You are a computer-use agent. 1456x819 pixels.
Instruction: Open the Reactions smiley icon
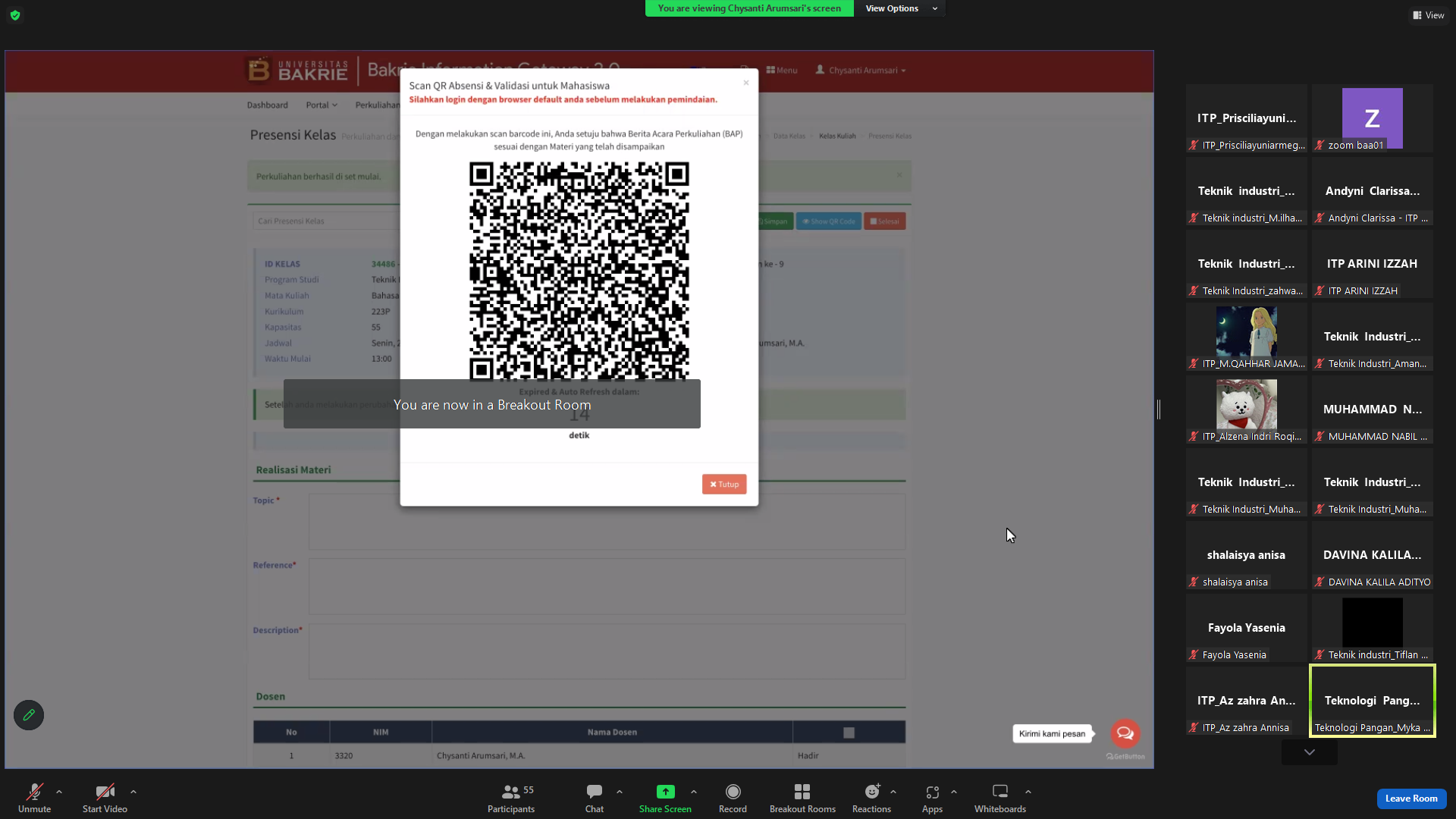click(872, 792)
